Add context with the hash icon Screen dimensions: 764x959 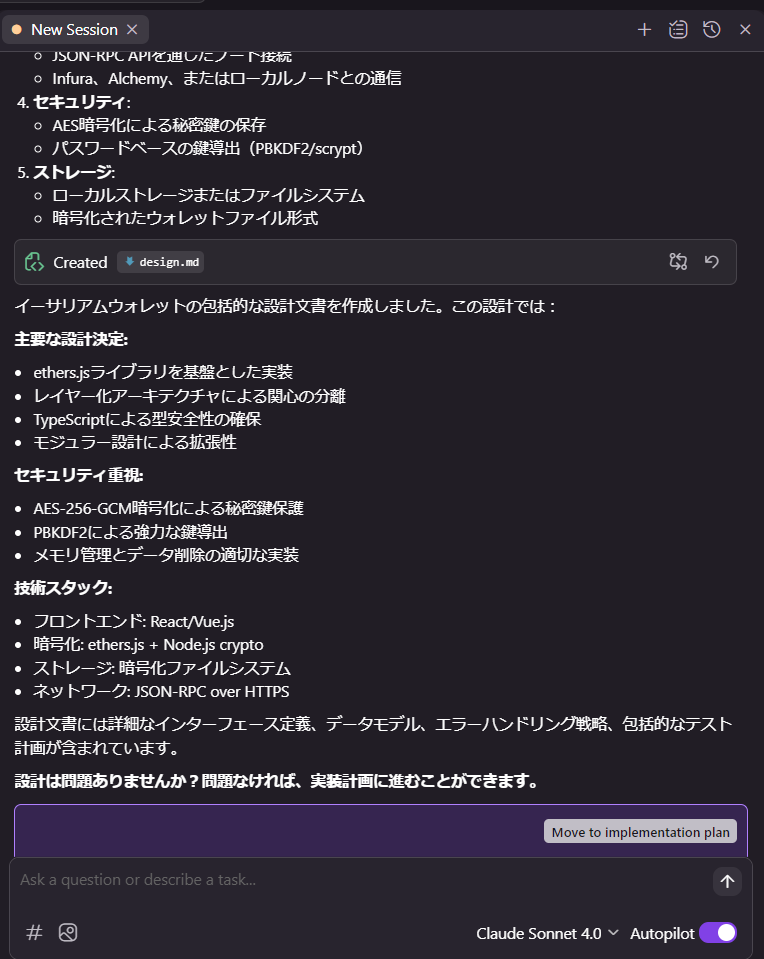(x=34, y=933)
